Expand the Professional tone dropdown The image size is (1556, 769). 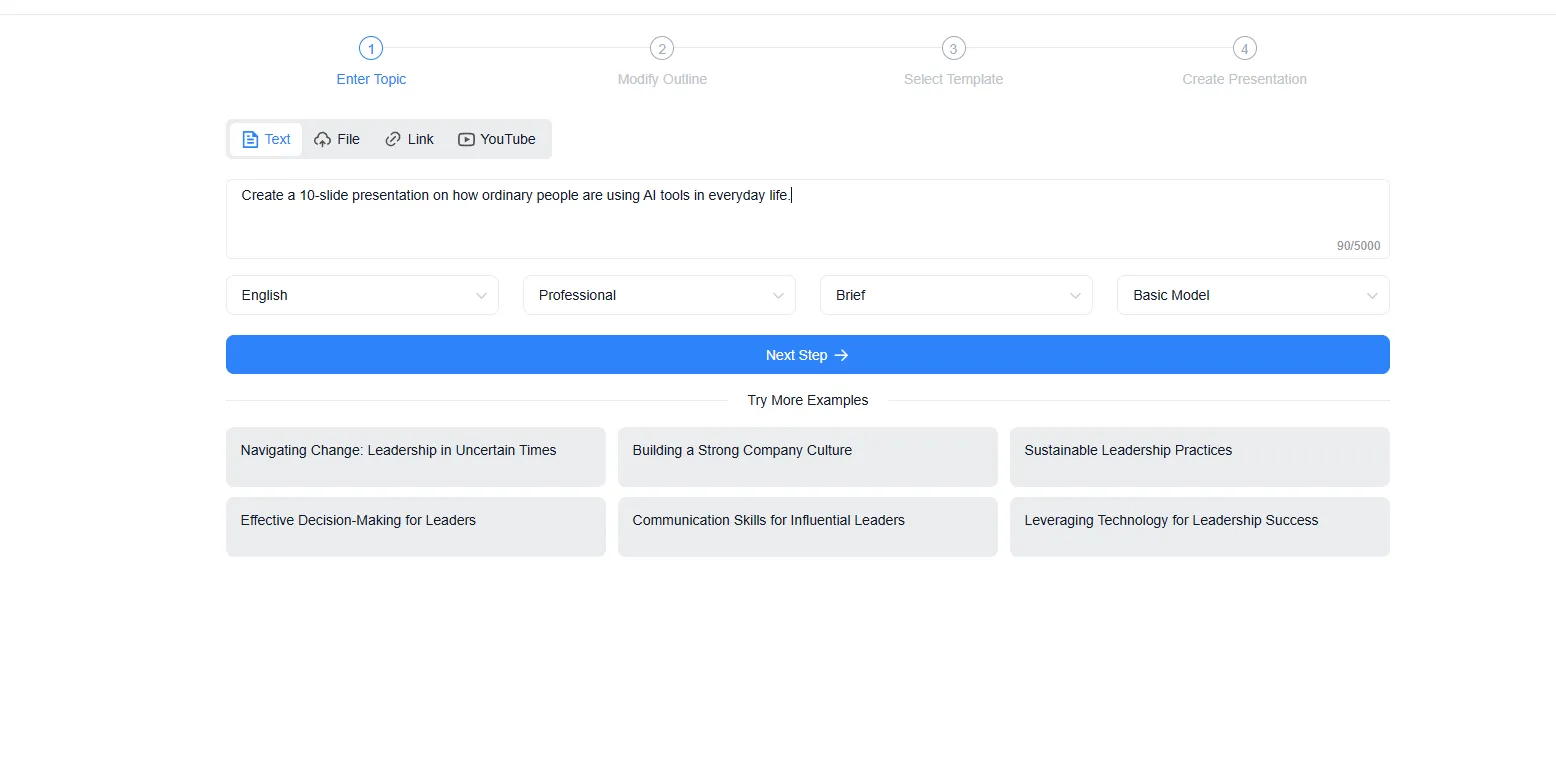[x=659, y=295]
